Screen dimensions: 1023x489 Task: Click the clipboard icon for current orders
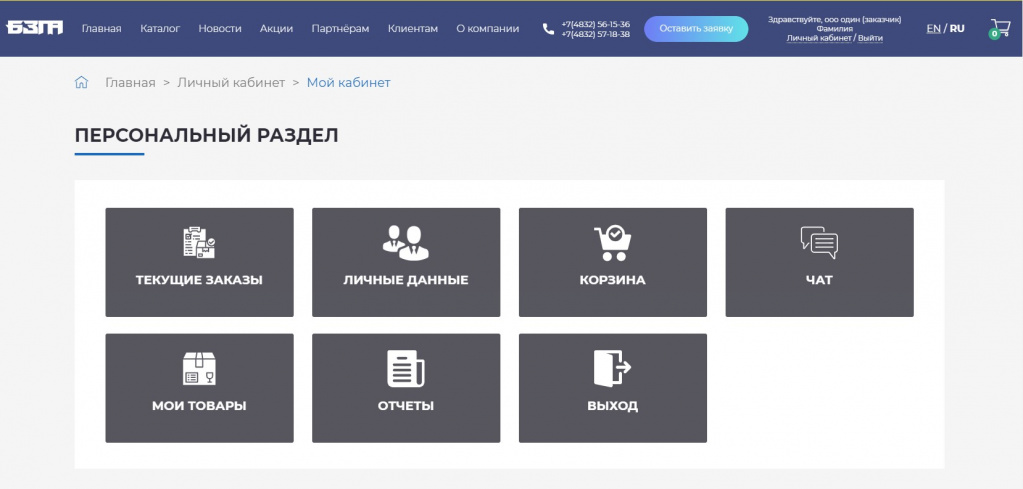[x=199, y=242]
